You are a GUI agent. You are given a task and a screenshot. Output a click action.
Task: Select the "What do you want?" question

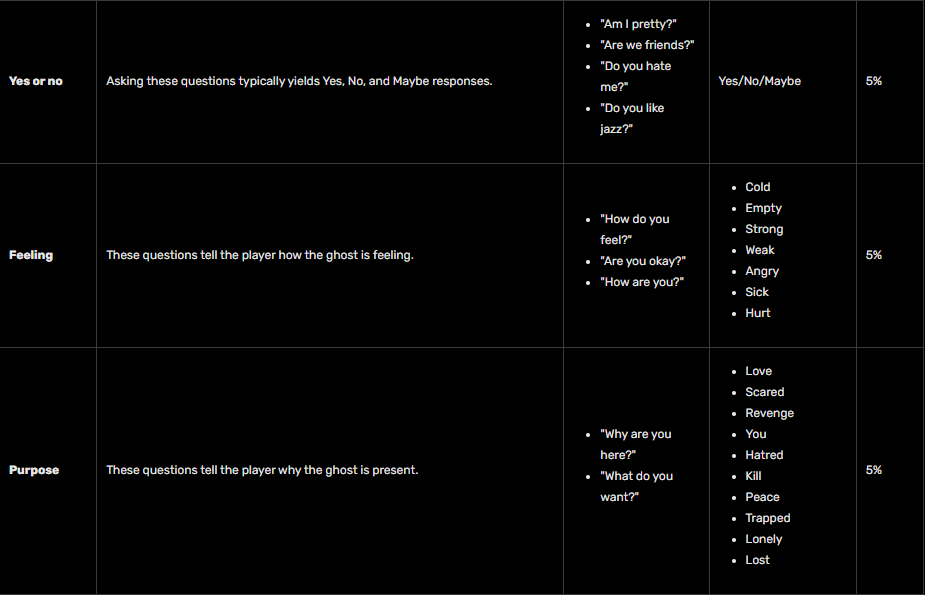point(636,486)
